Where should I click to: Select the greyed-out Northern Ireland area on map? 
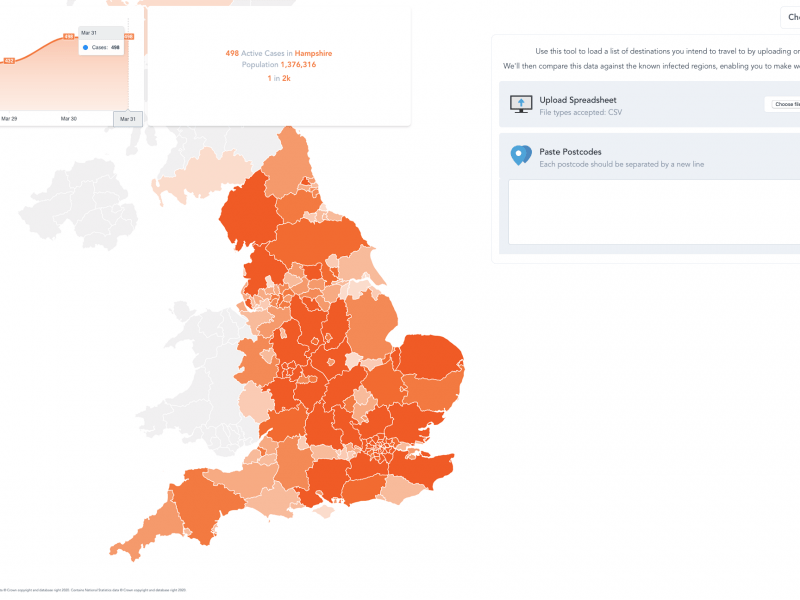pyautogui.click(x=79, y=204)
